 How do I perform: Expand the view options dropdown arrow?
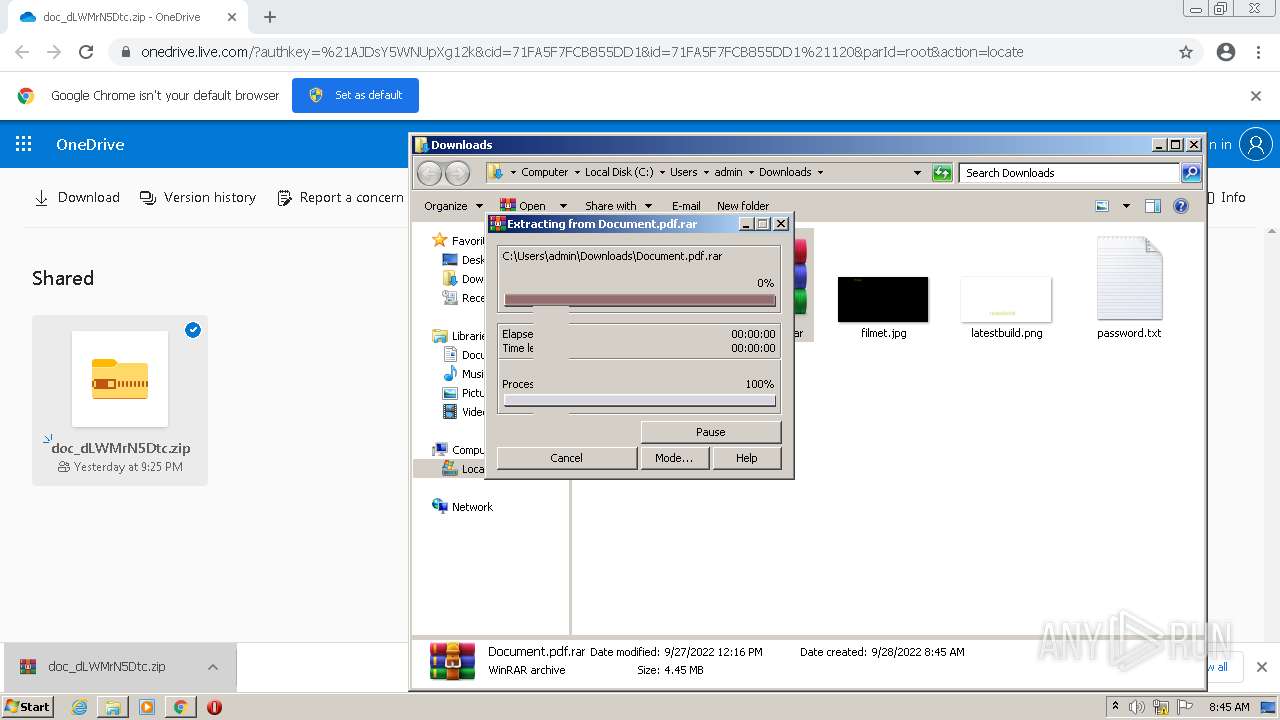point(1126,206)
